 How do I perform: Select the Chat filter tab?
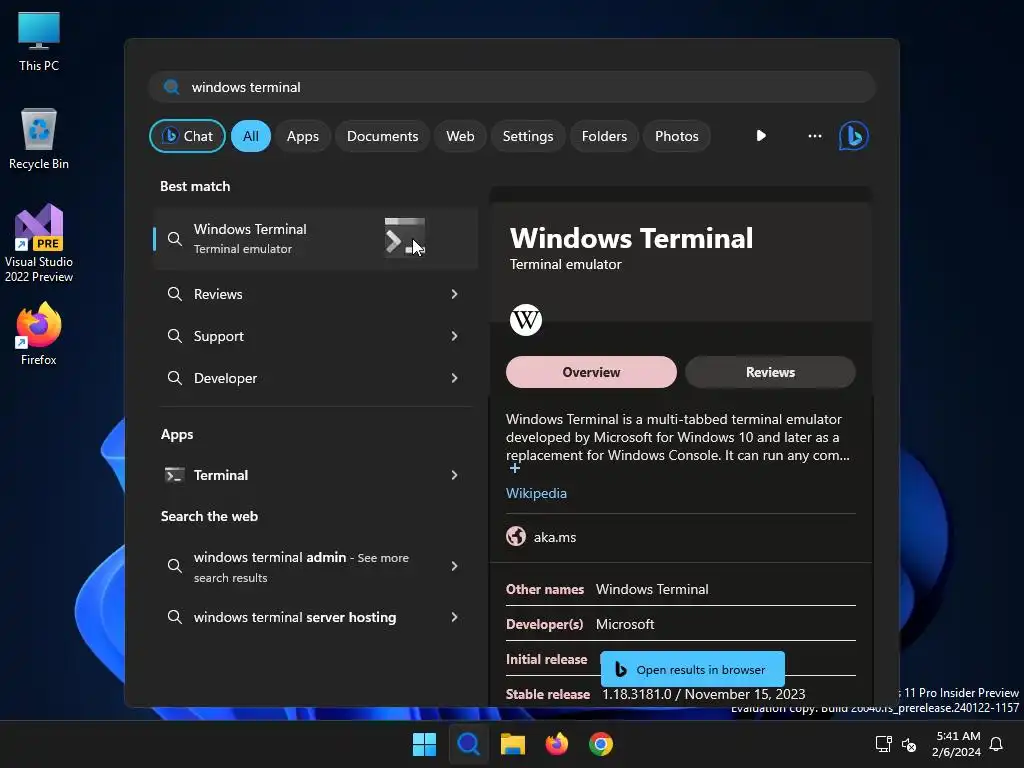pyautogui.click(x=187, y=136)
